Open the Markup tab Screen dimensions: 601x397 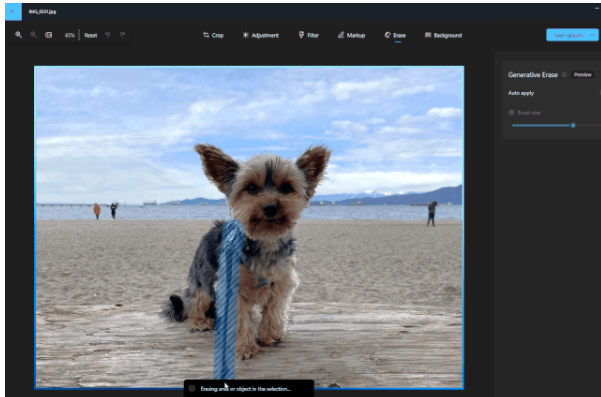[x=351, y=35]
